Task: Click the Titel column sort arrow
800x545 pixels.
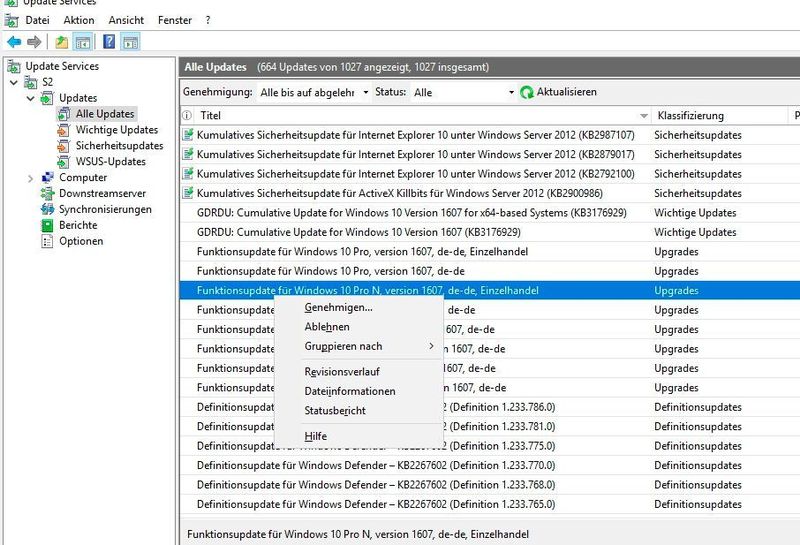Action: pyautogui.click(x=644, y=116)
